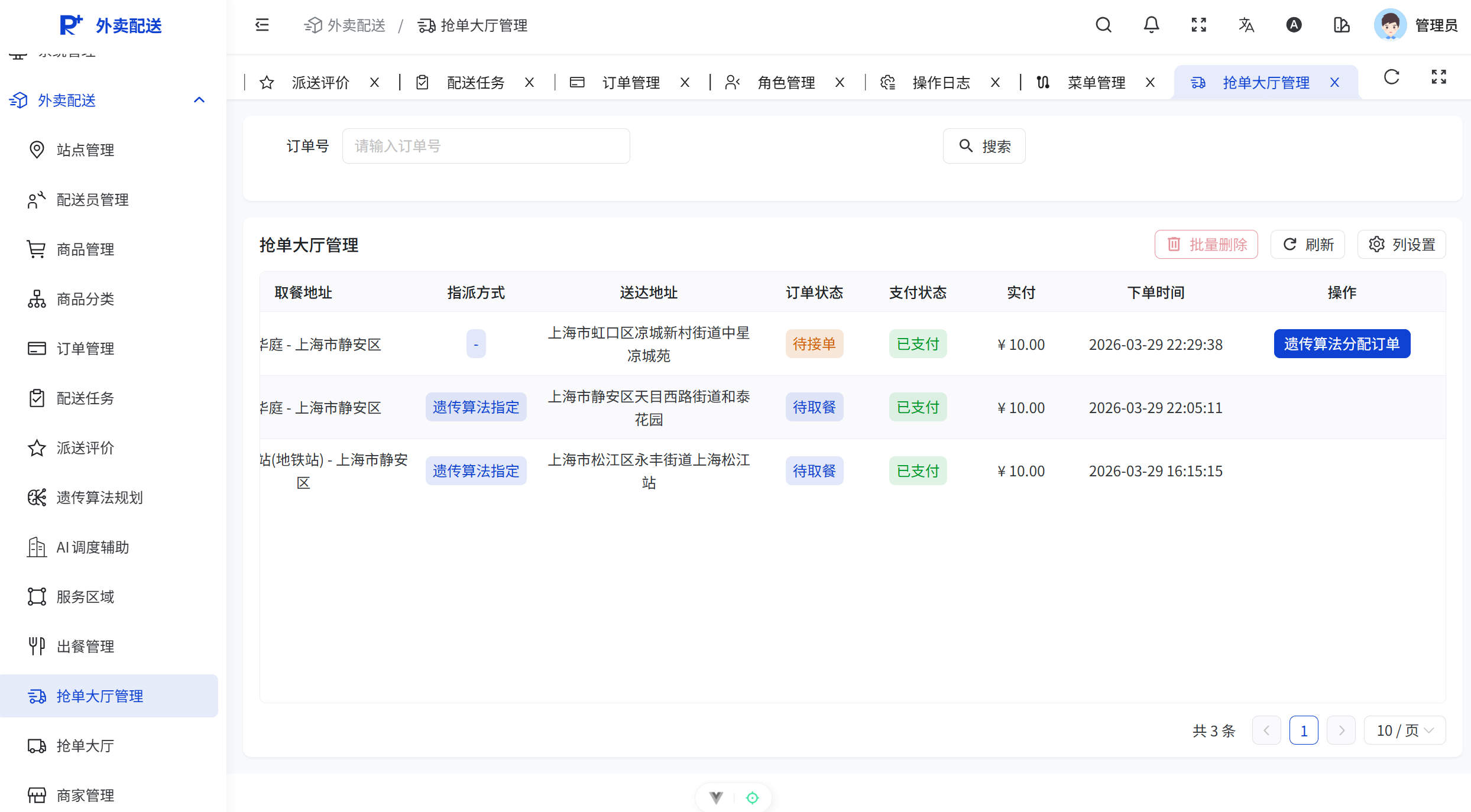
Task: Click the 遗传算法分配订单 button
Action: [1342, 344]
